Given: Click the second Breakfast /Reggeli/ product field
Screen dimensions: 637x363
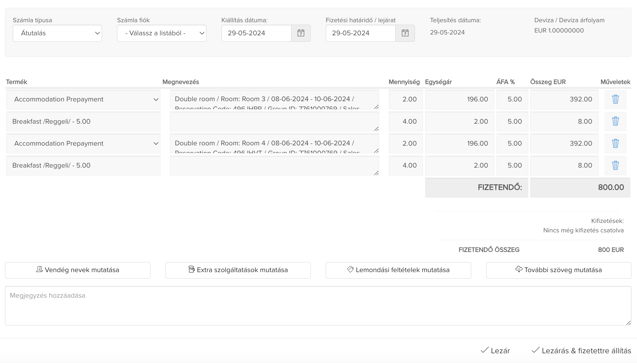Looking at the screenshot, I should (x=83, y=165).
